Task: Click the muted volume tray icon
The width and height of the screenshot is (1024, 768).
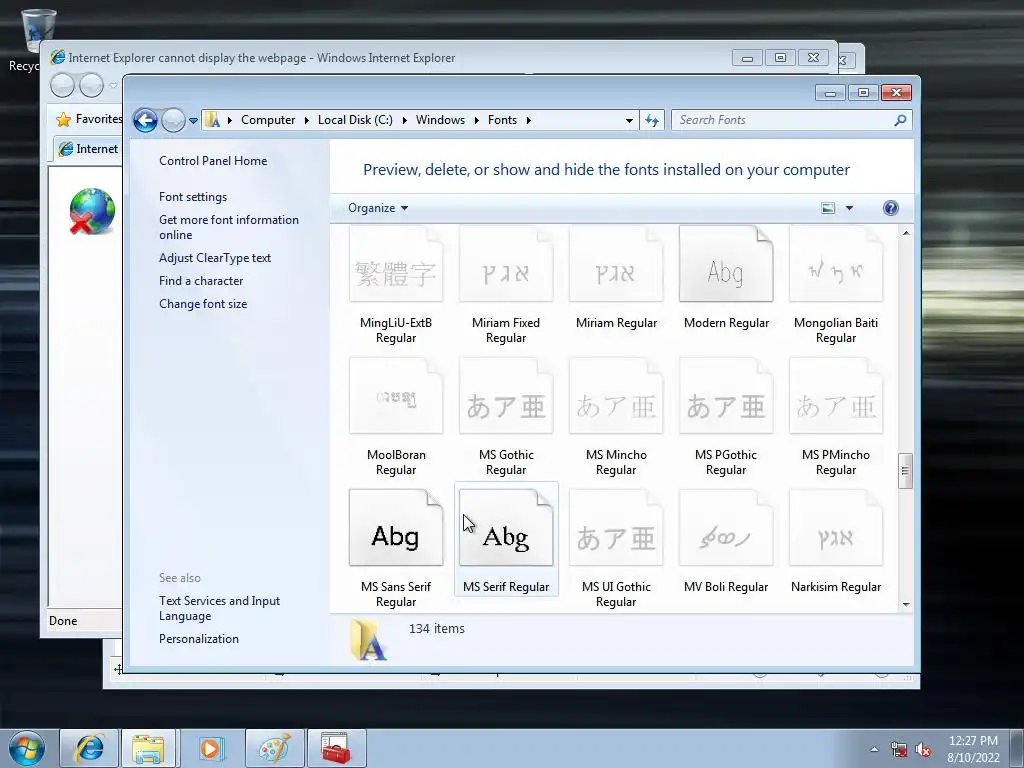Action: 923,750
